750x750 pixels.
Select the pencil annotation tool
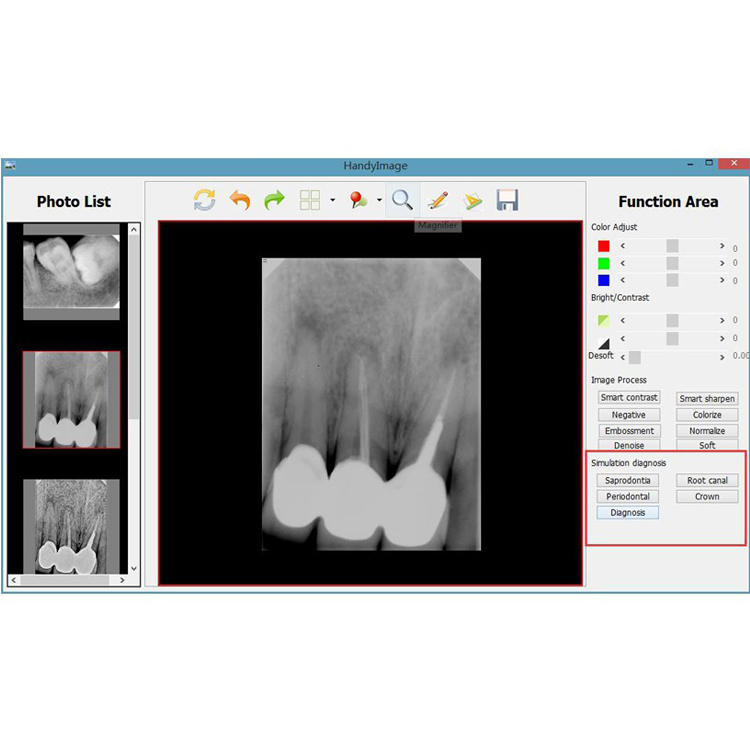tap(438, 200)
